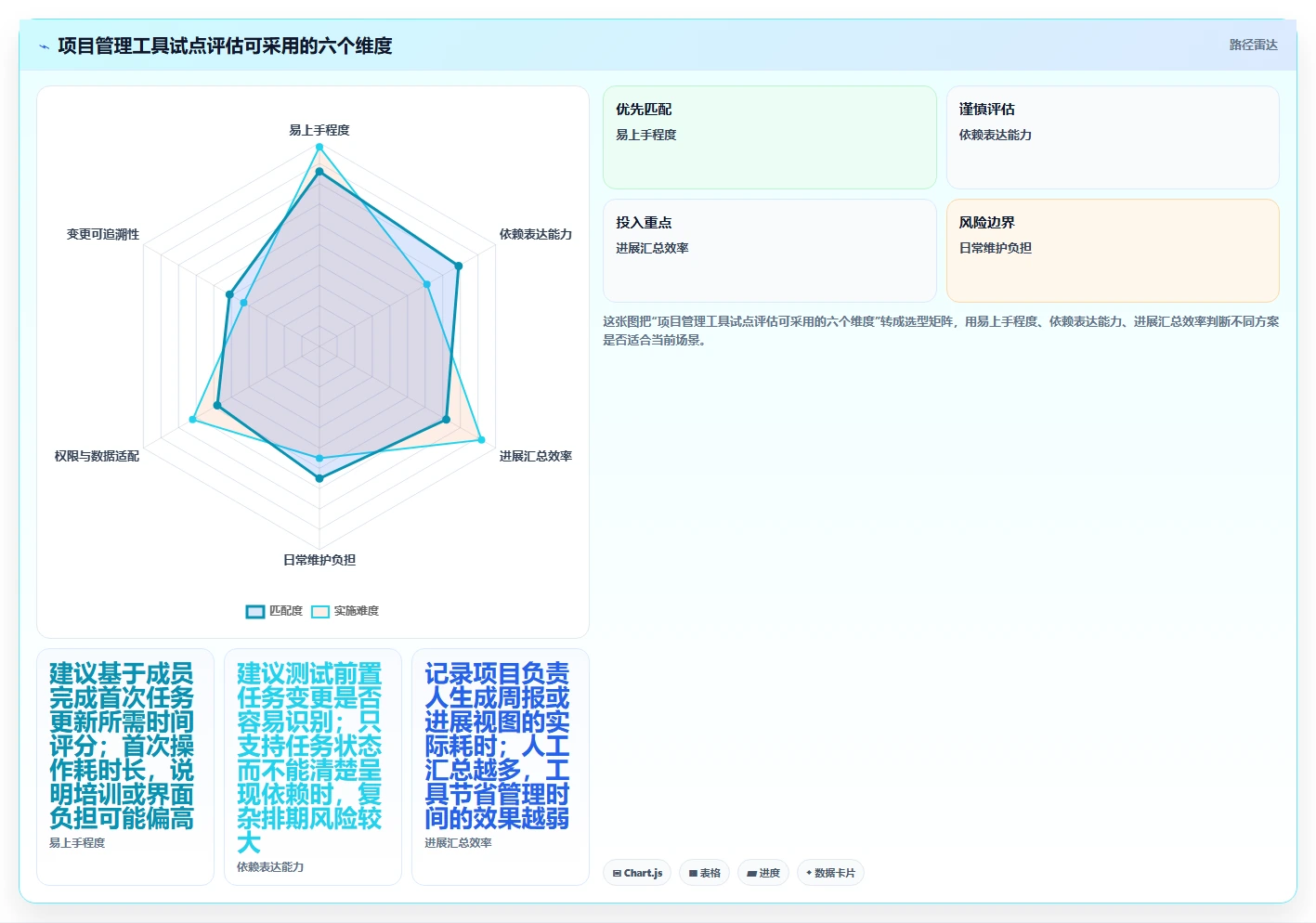Open the 投入重点 card
Image resolution: width=1316 pixels, height=923 pixels.
pyautogui.click(x=770, y=251)
